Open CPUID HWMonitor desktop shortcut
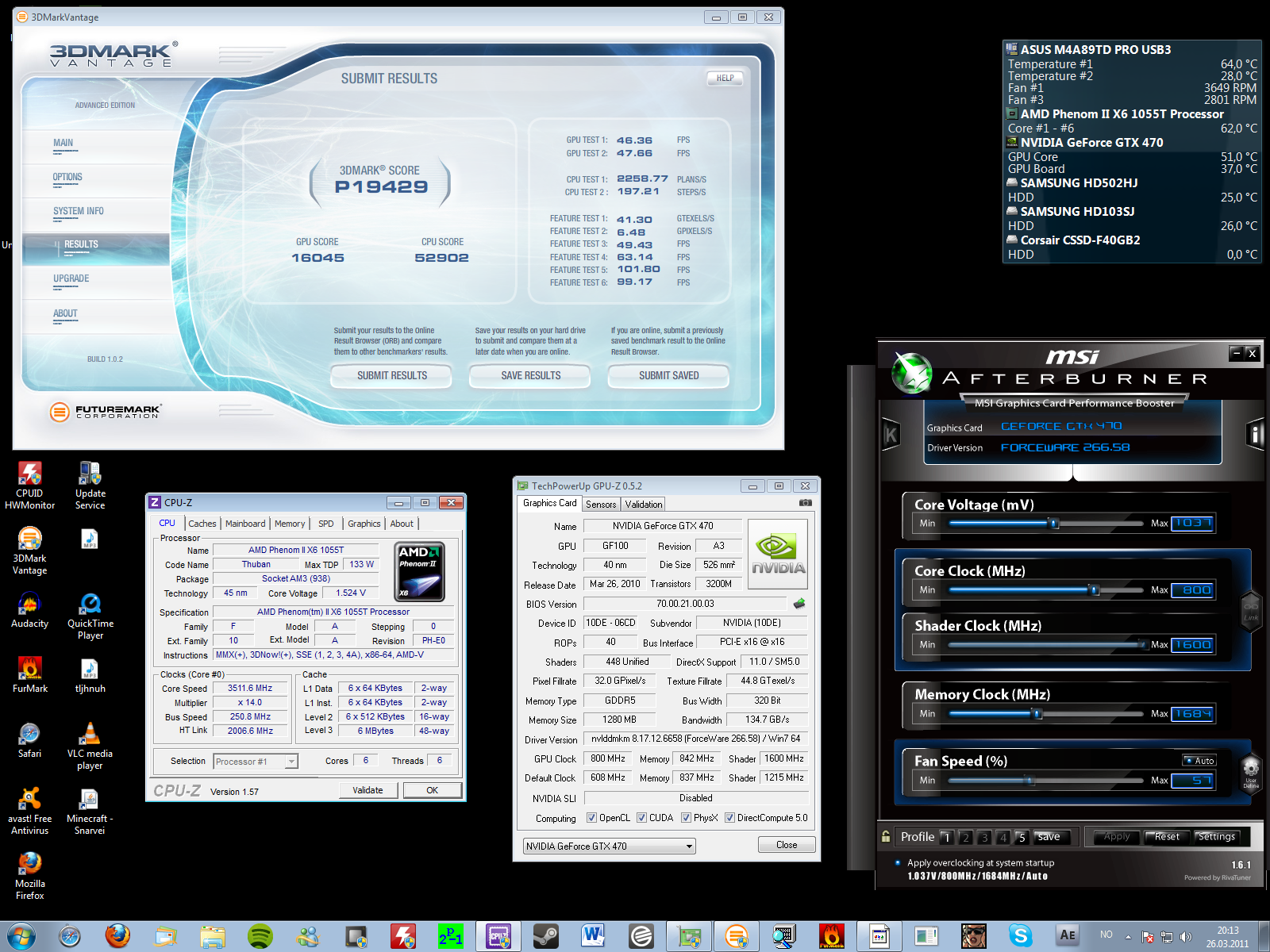 click(30, 486)
